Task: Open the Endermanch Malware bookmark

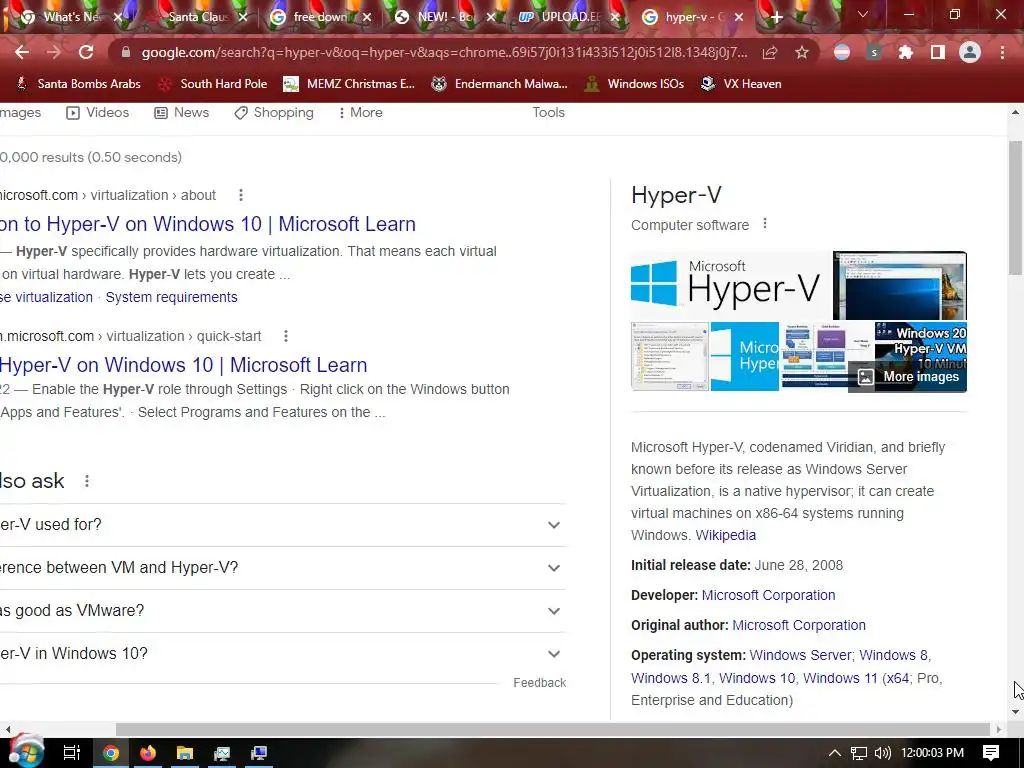Action: point(500,84)
